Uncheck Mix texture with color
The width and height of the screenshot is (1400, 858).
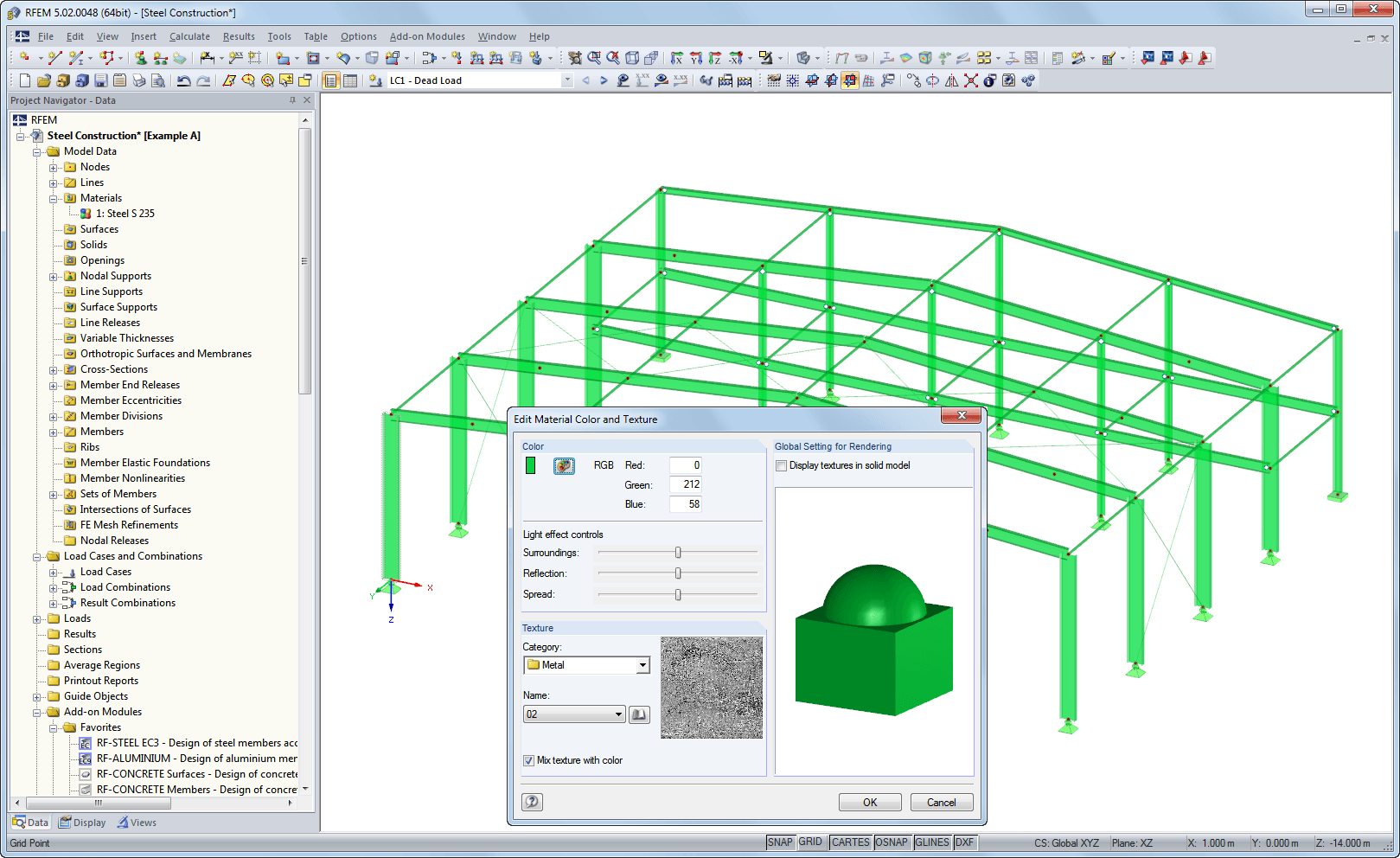[528, 760]
